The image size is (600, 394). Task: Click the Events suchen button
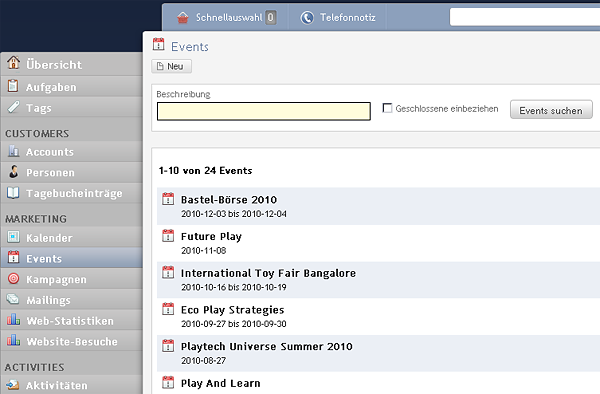551,110
